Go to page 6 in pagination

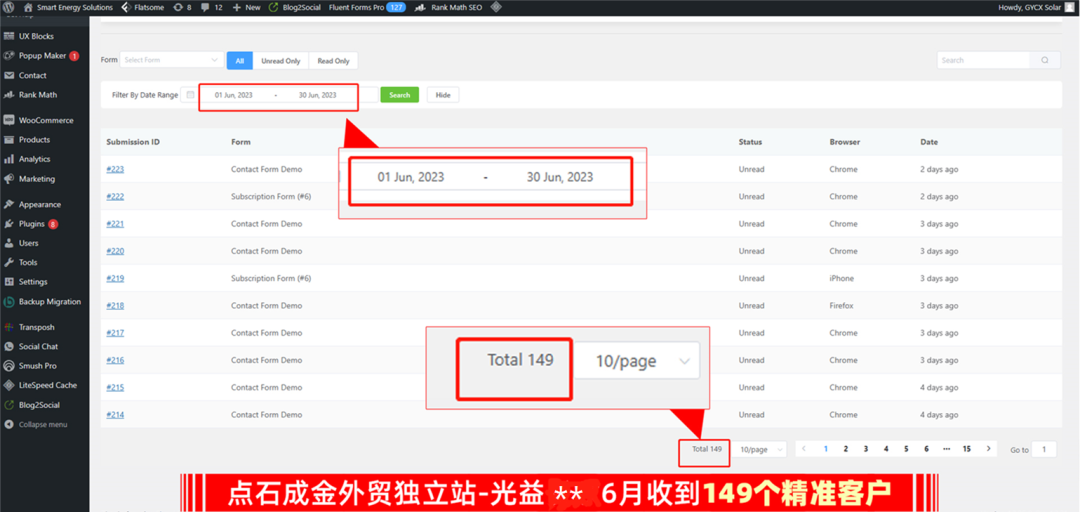(x=926, y=449)
